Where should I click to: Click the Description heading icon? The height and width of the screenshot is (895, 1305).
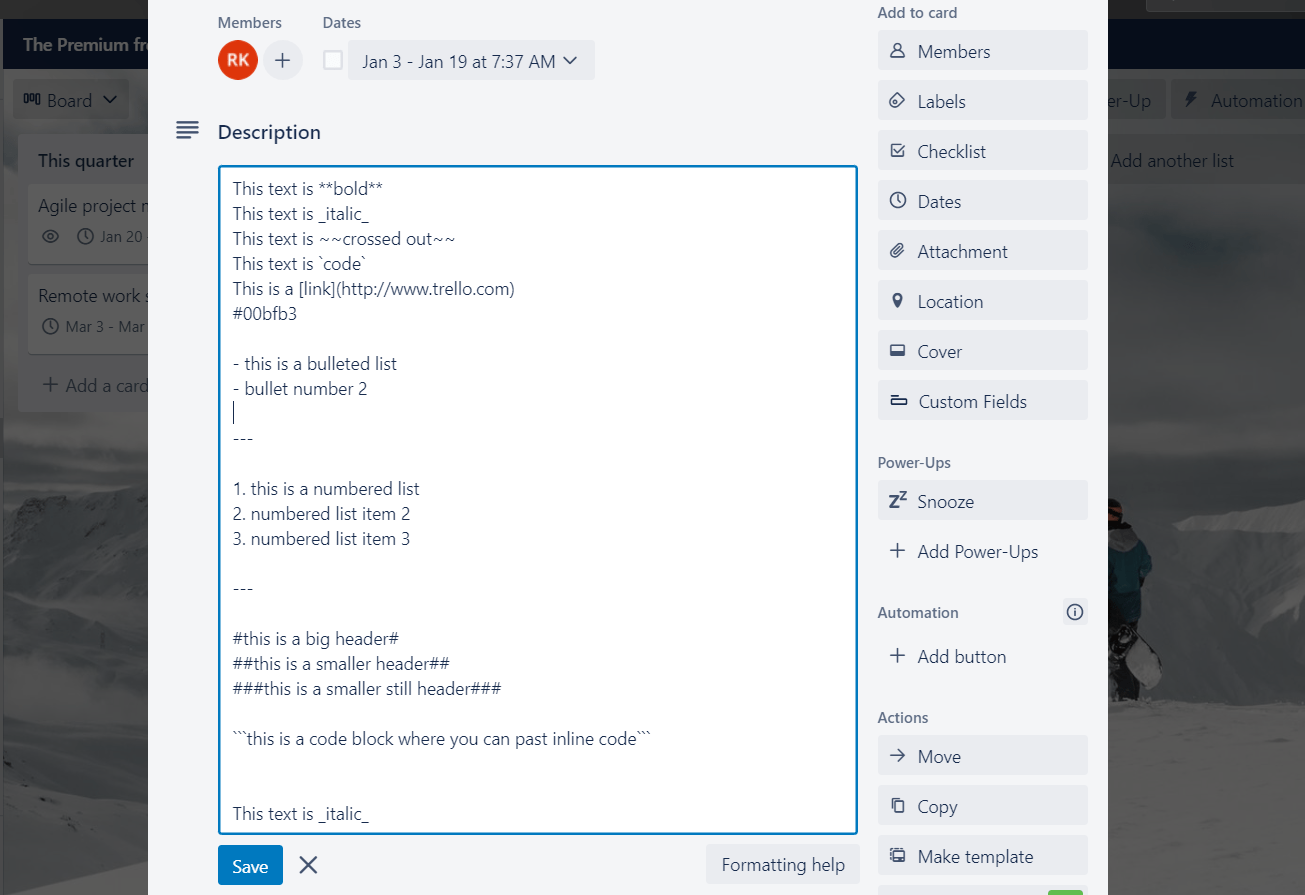point(187,131)
